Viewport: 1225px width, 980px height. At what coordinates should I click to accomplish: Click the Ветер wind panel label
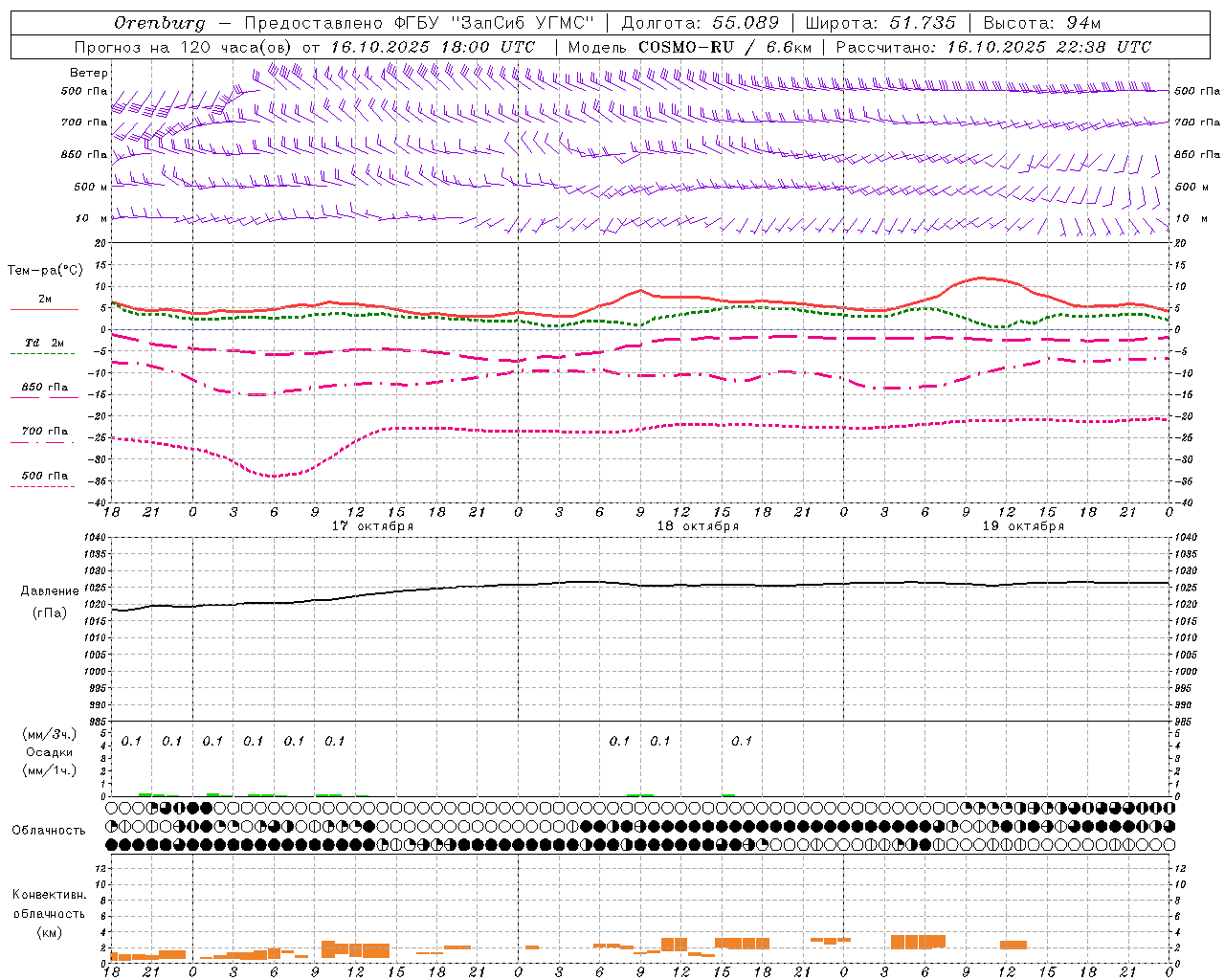click(x=89, y=73)
